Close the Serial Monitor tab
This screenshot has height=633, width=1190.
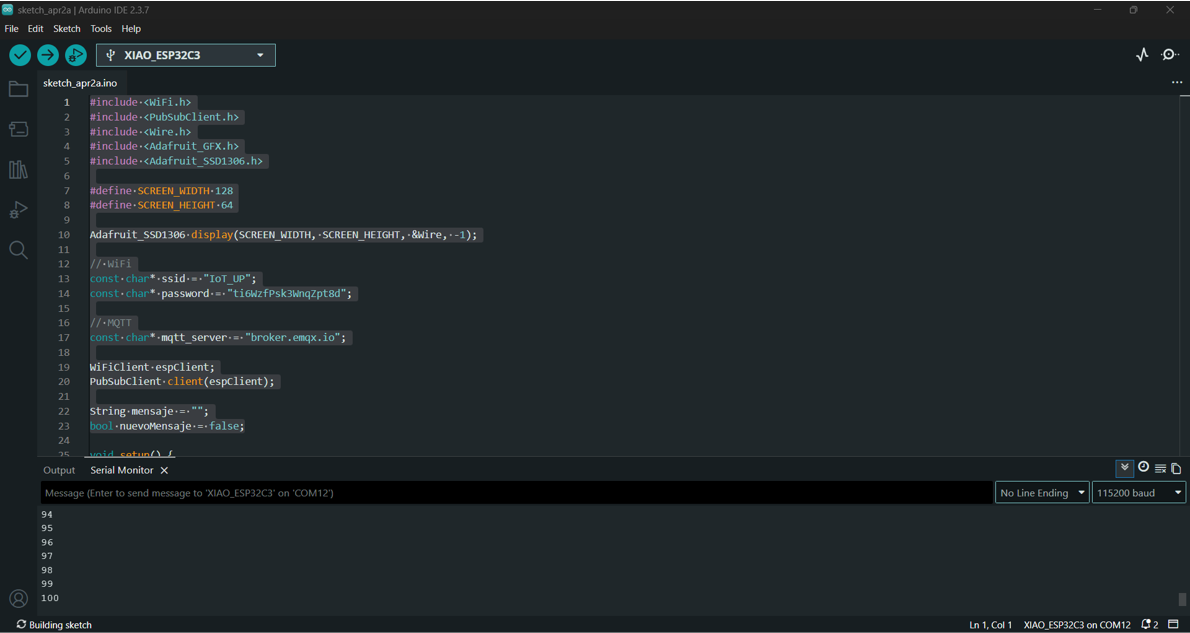click(164, 471)
